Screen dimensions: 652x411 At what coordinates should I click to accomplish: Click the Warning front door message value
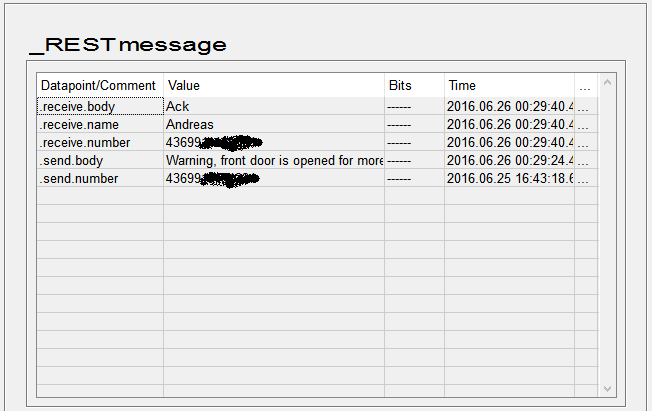(273, 160)
